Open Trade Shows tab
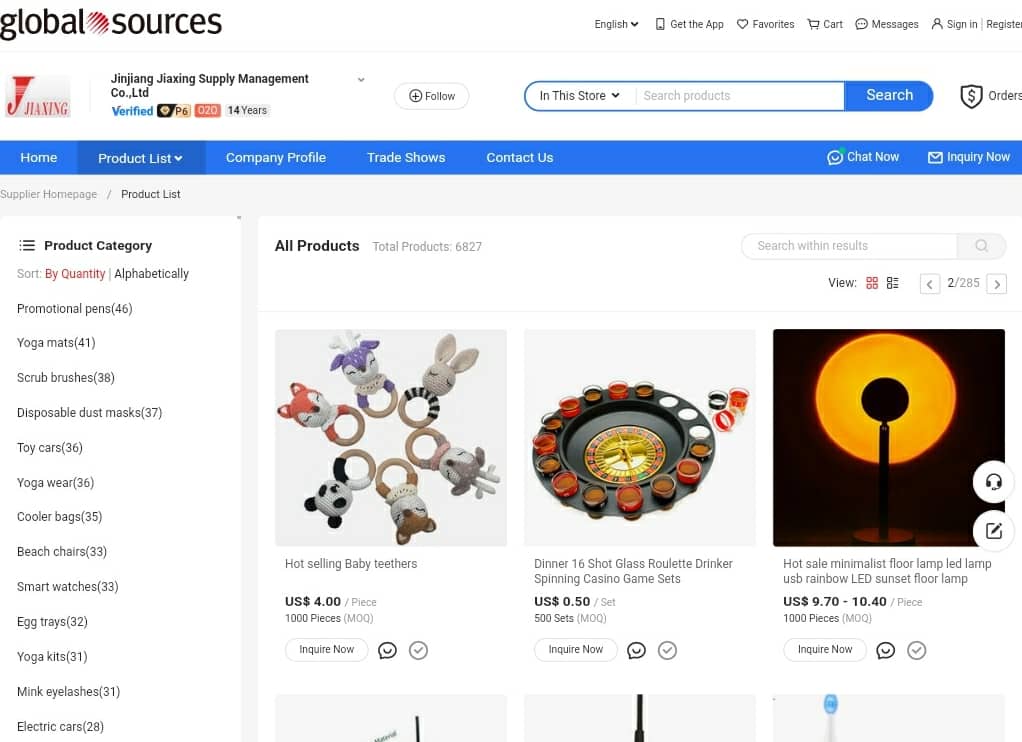Image resolution: width=1022 pixels, height=742 pixels. tap(406, 158)
